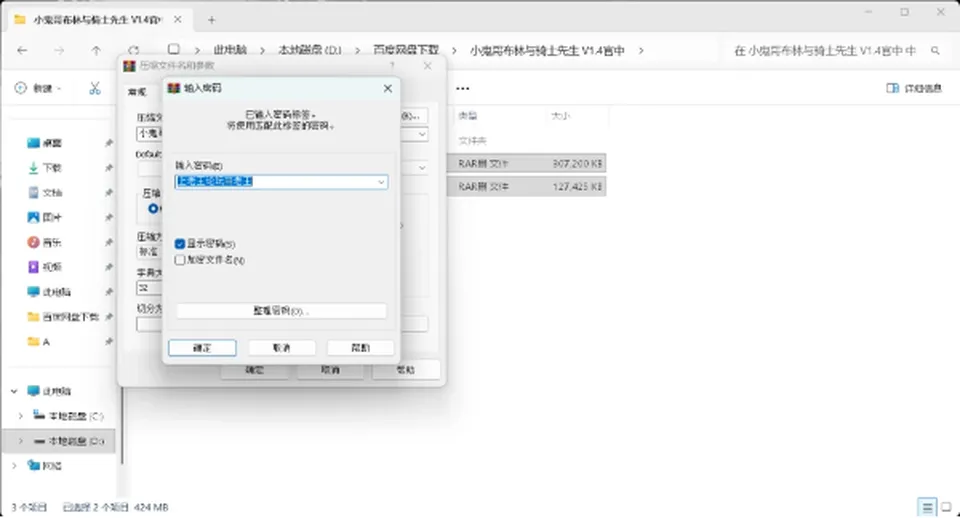Go up one folder level
The height and width of the screenshot is (518, 960).
(x=96, y=51)
